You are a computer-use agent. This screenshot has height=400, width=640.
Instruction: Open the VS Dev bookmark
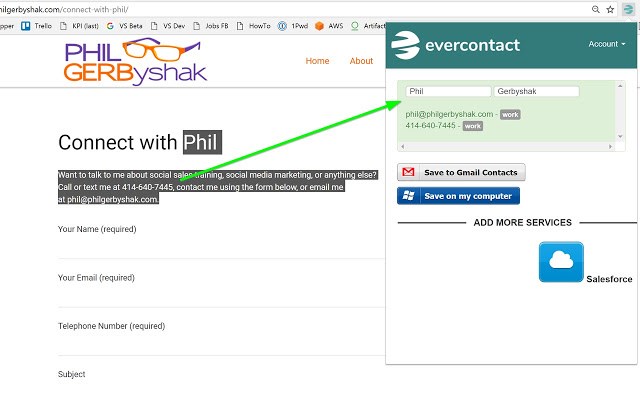pos(168,26)
